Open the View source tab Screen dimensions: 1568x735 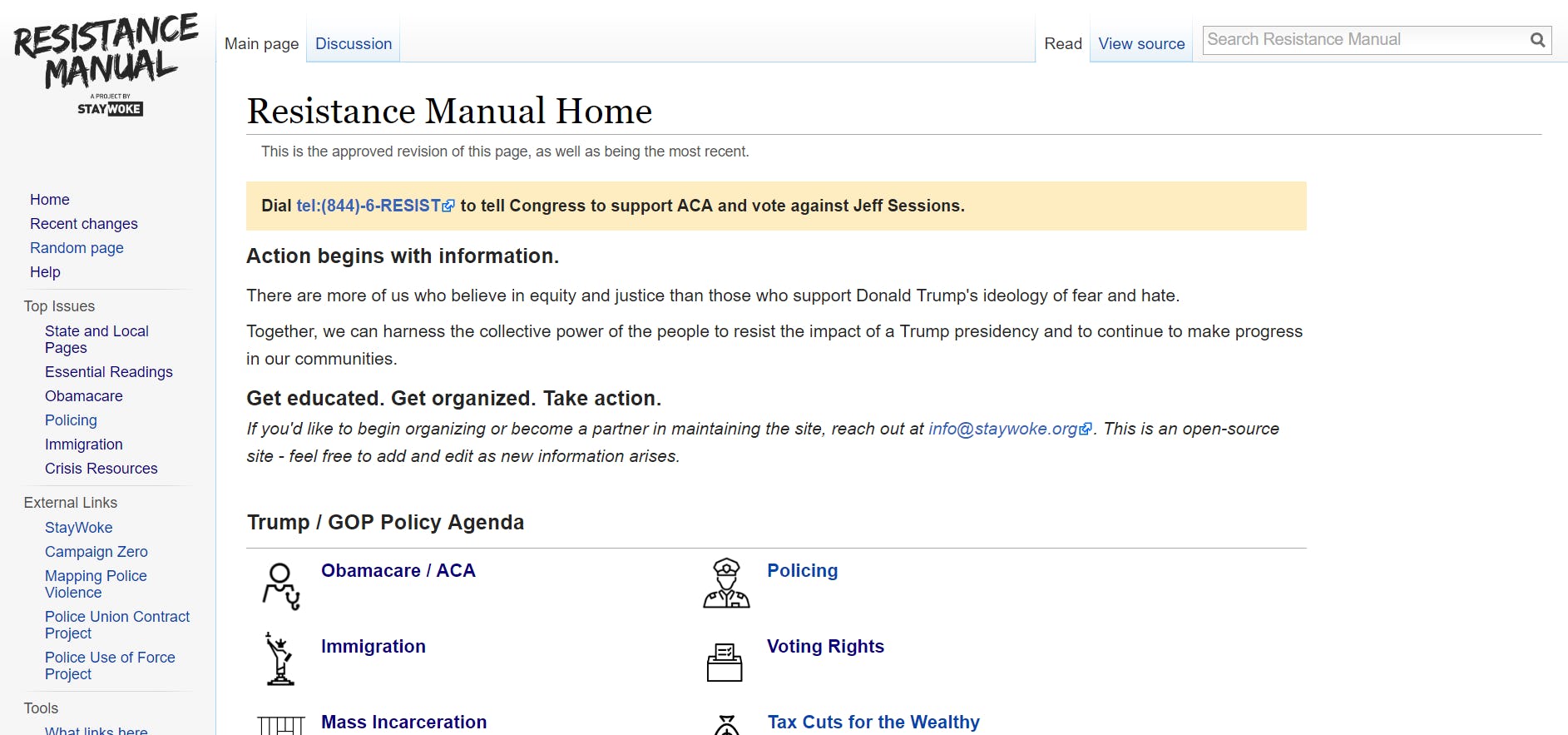point(1141,43)
